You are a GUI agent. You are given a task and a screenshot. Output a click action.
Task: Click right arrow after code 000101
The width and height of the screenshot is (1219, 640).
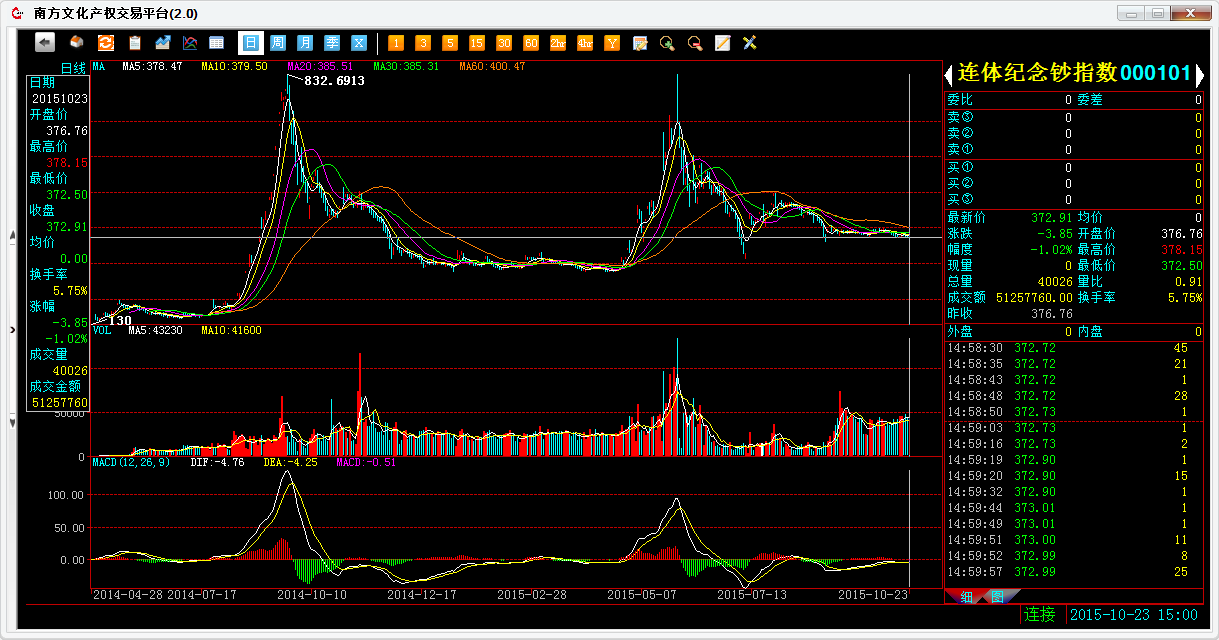pyautogui.click(x=1198, y=74)
